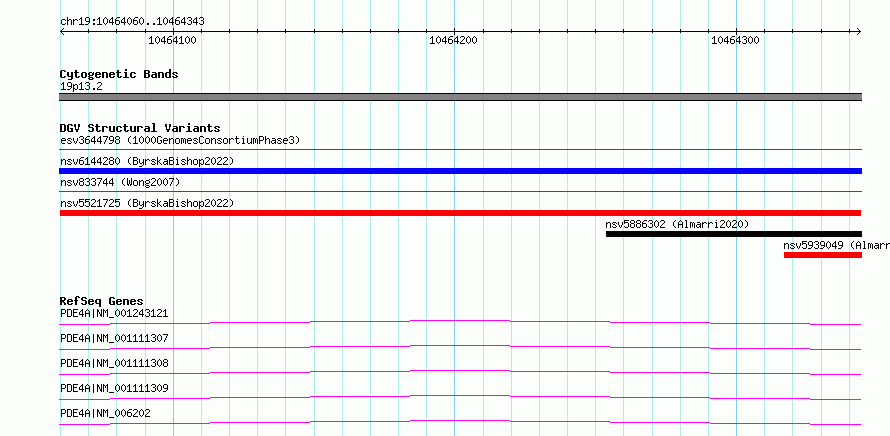Click the 10464100 ruler tick label
This screenshot has width=890, height=436.
point(172,40)
